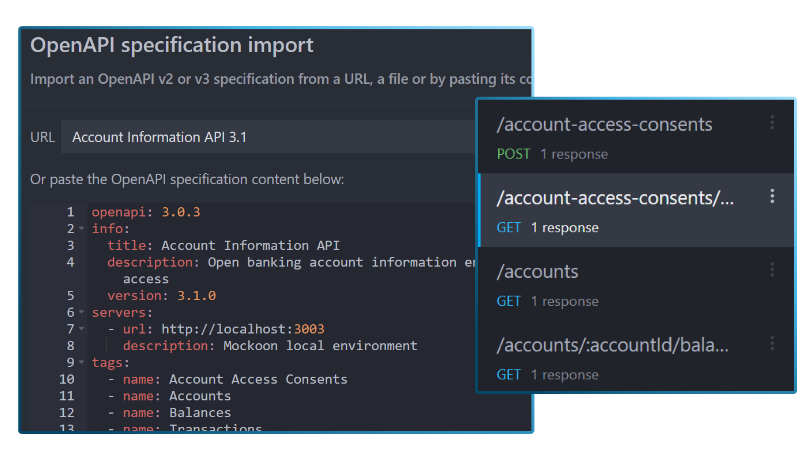Collapse the url entry fold at line 7
This screenshot has height=454, width=800.
[82, 329]
